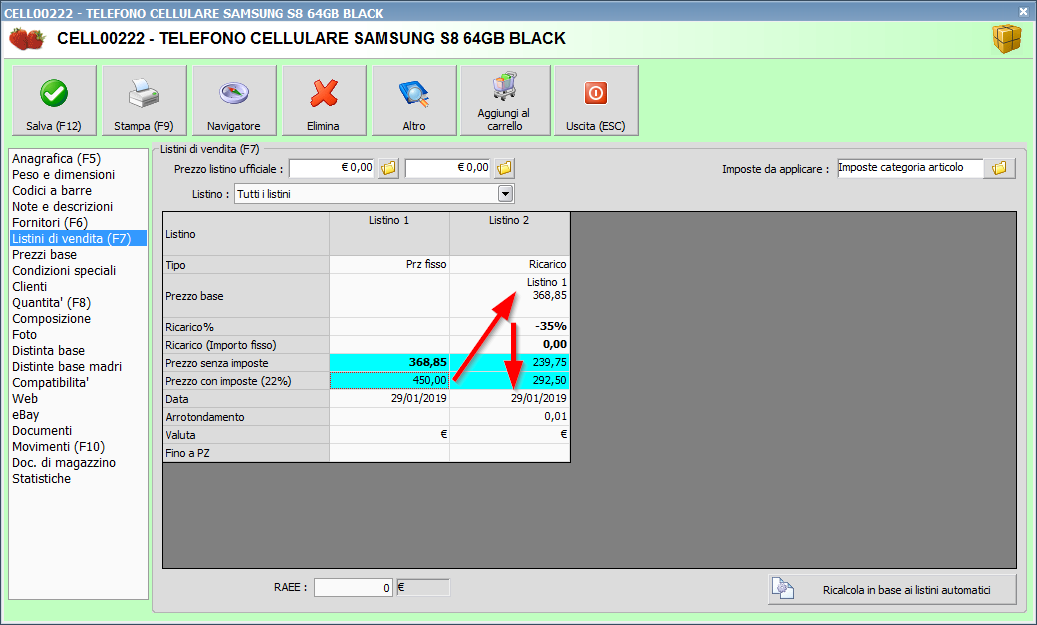Viewport: 1037px width, 625px height.
Task: Open the Altro options button
Action: (414, 101)
